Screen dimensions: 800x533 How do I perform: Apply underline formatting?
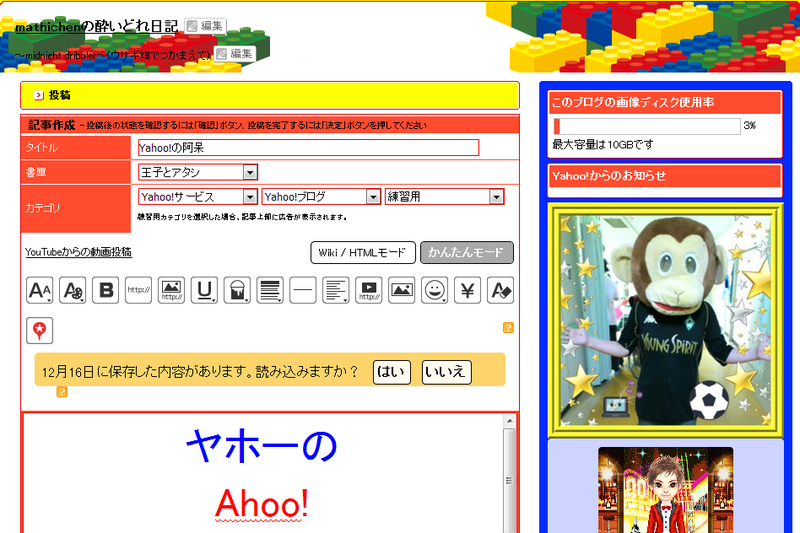[x=204, y=290]
